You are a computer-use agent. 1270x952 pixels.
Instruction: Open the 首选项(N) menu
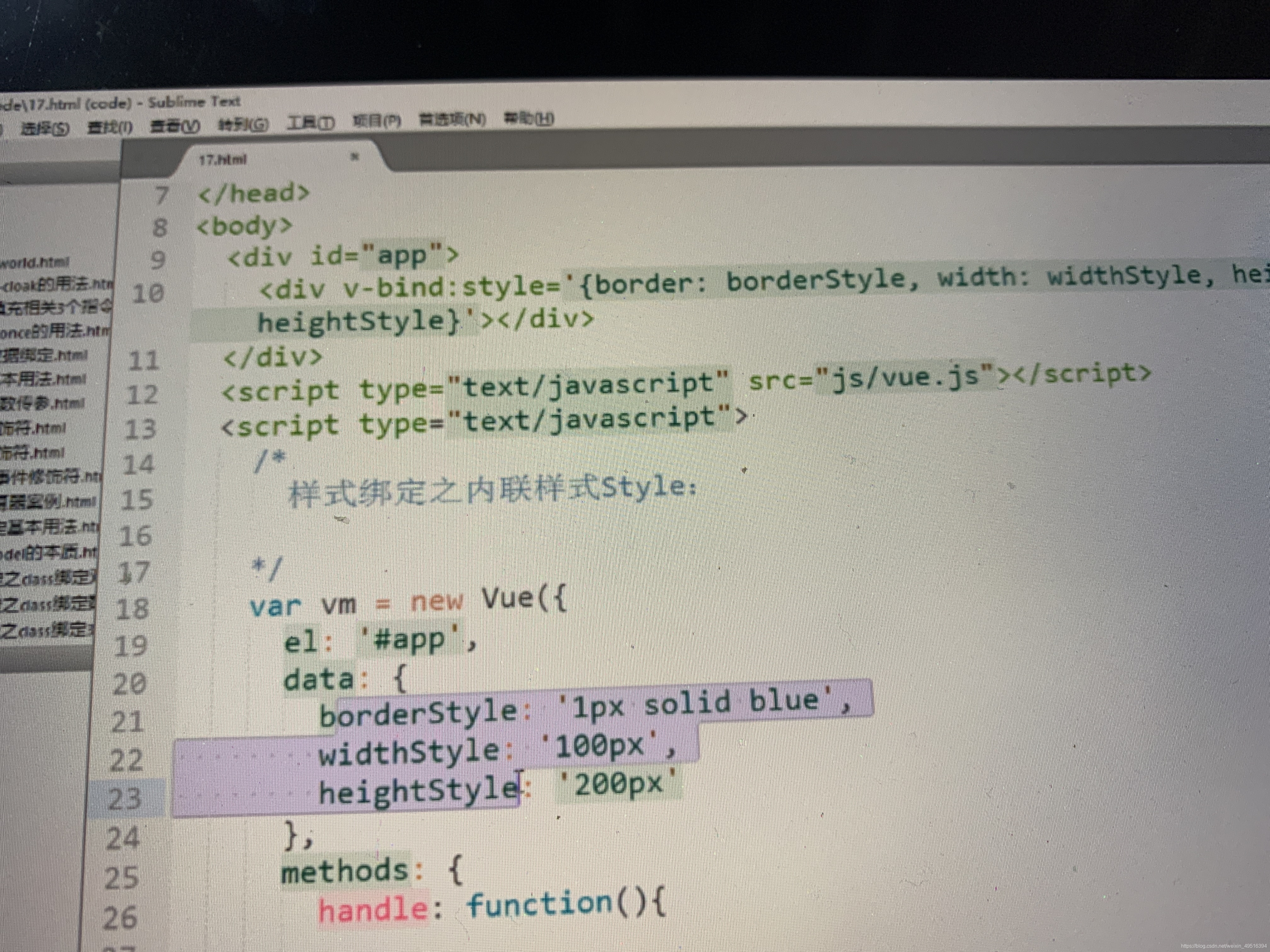pyautogui.click(x=452, y=119)
